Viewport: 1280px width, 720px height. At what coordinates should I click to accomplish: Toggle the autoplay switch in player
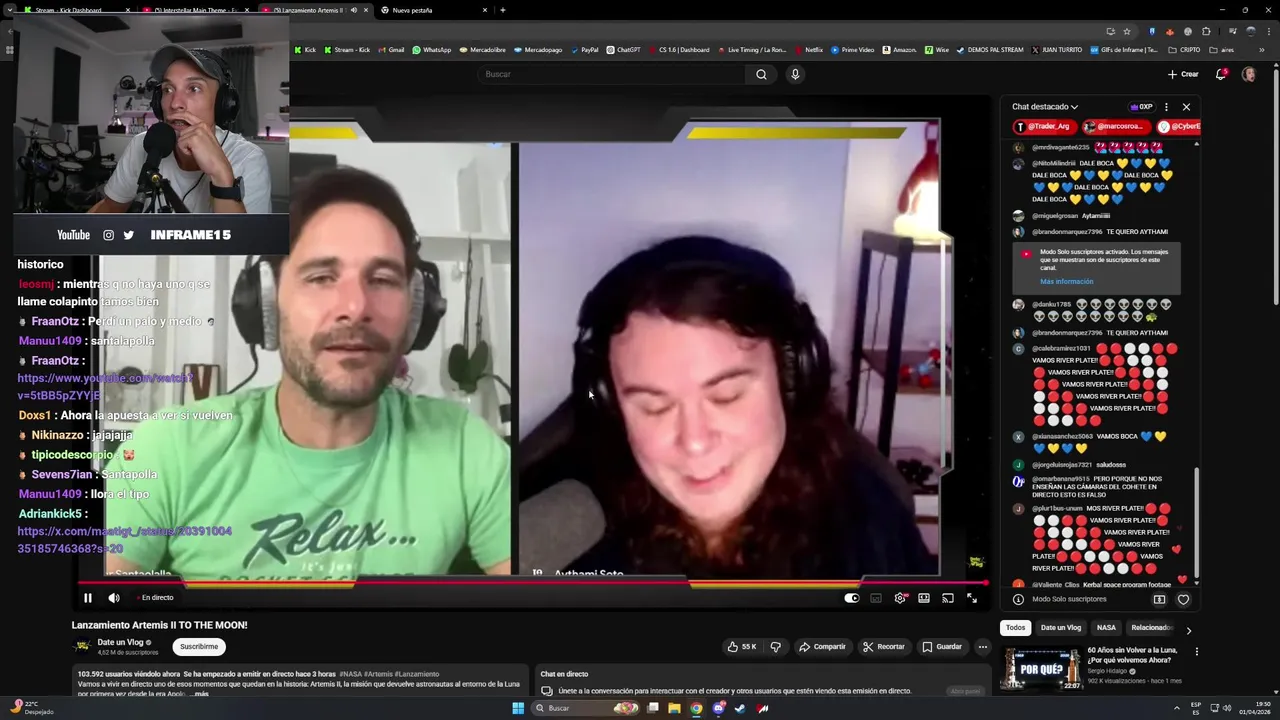click(851, 598)
